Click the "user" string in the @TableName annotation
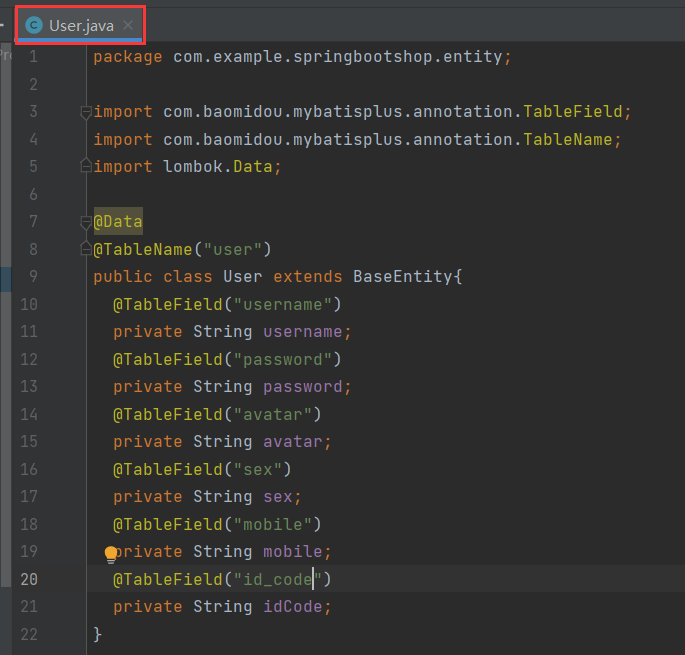The width and height of the screenshot is (685, 655). click(232, 249)
